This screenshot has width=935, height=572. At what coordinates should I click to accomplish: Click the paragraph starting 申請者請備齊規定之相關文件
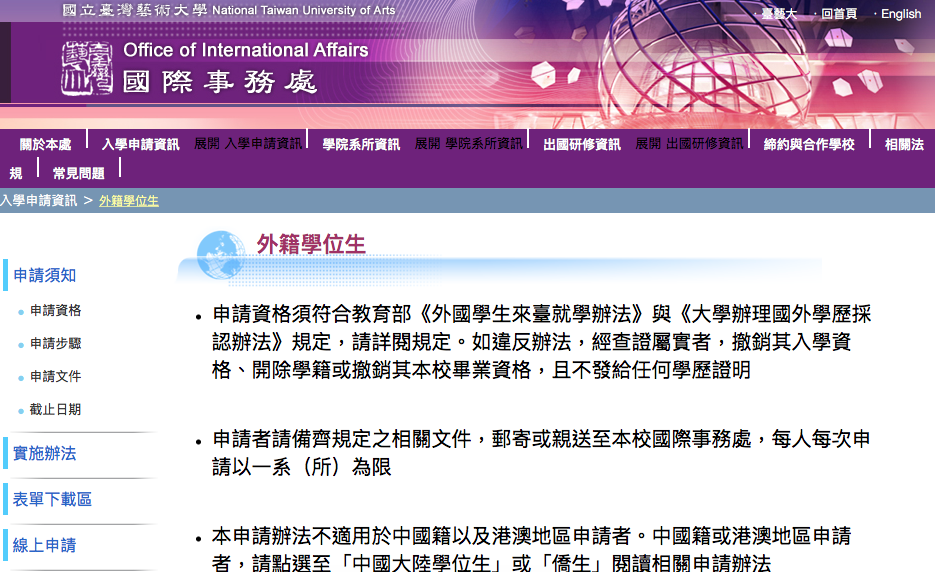[x=541, y=453]
